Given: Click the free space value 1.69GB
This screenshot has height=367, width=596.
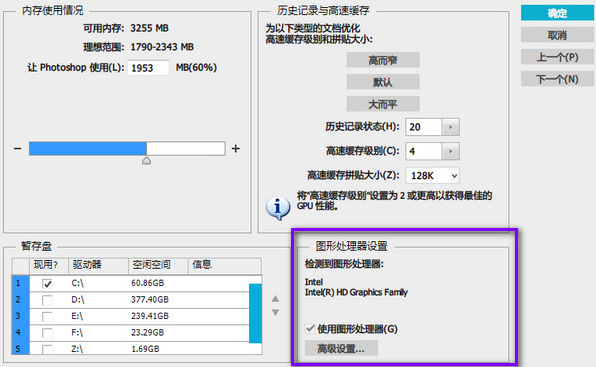Looking at the screenshot, I should pyautogui.click(x=145, y=349).
